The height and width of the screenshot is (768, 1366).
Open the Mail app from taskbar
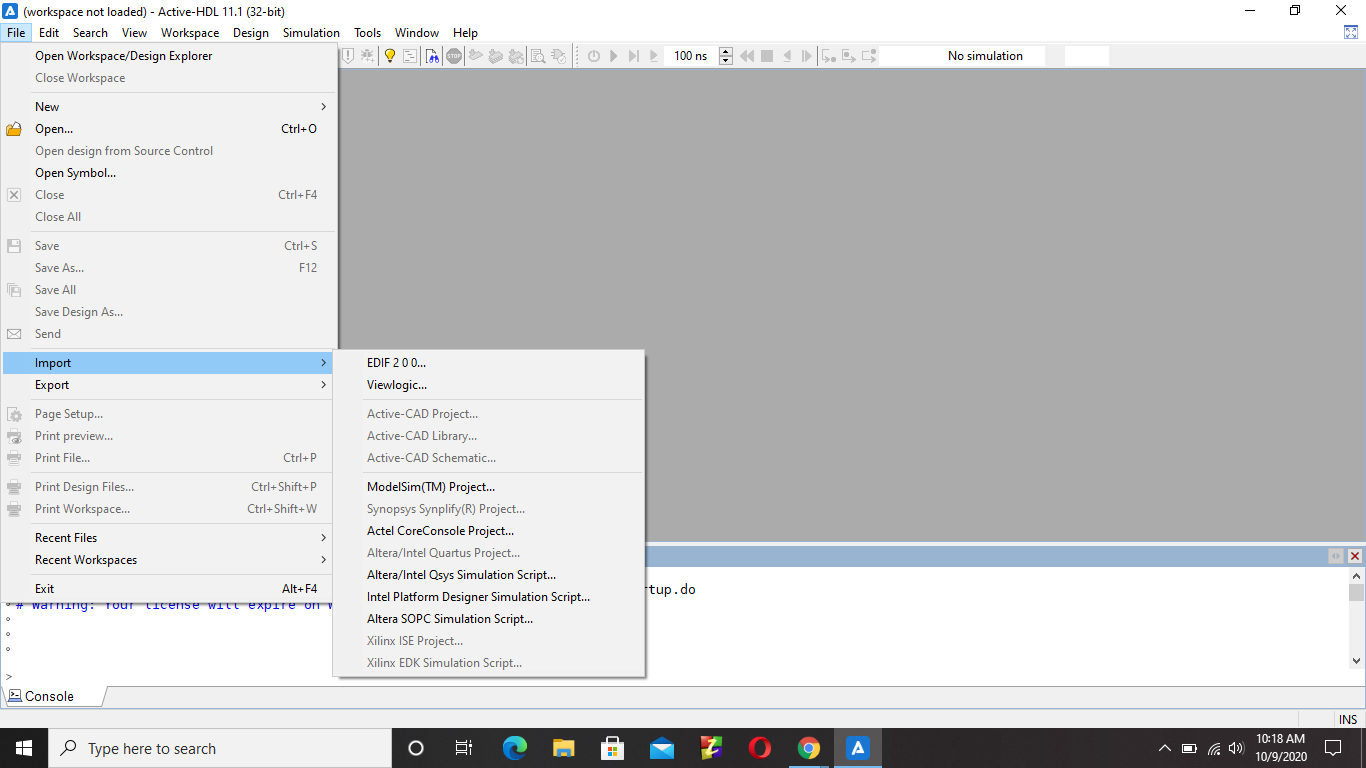pos(662,748)
